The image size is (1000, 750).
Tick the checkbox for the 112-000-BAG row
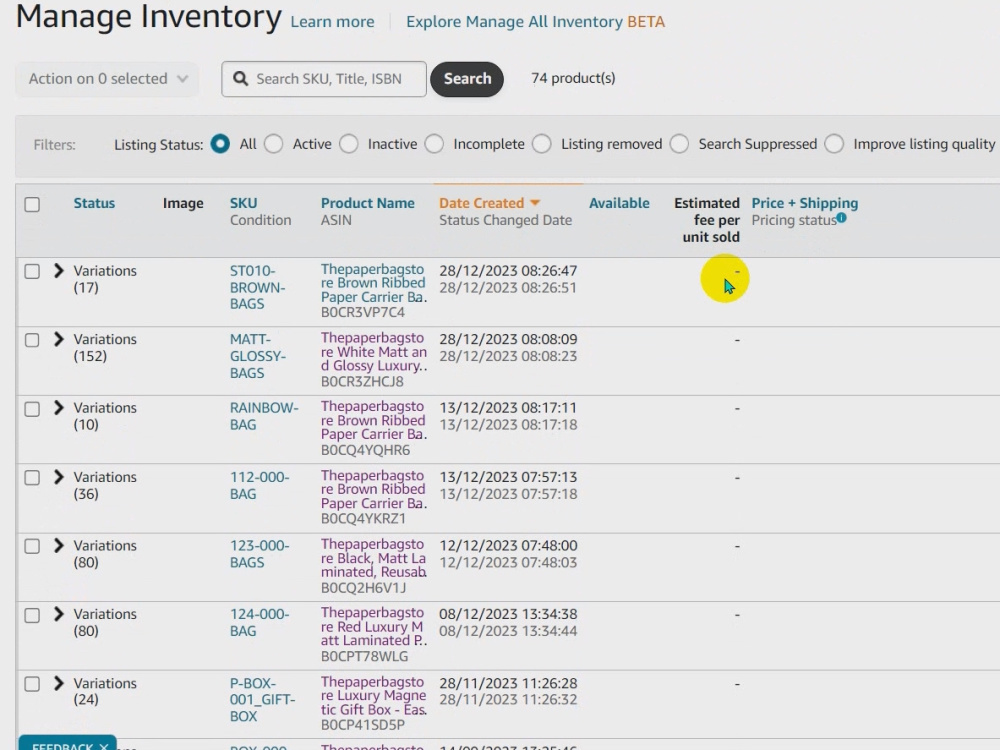32,478
